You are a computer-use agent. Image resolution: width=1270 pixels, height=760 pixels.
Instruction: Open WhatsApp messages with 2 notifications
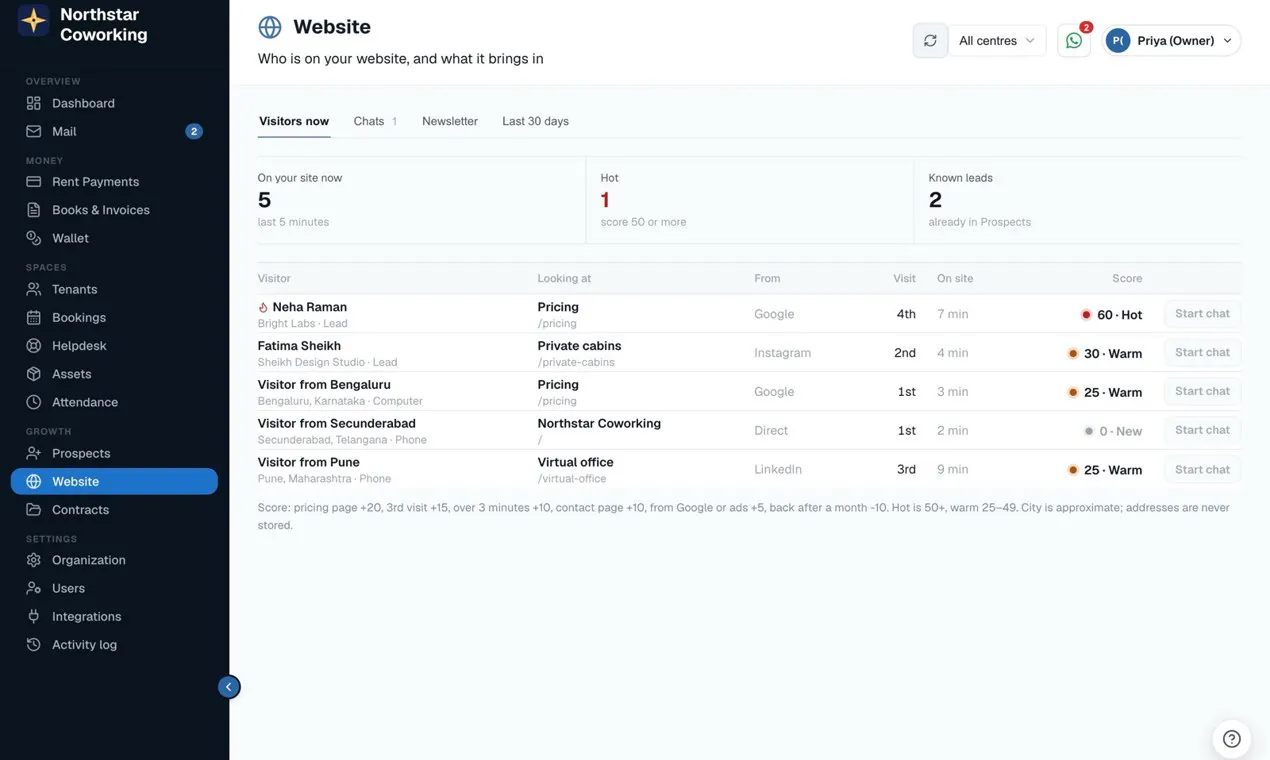click(x=1074, y=41)
